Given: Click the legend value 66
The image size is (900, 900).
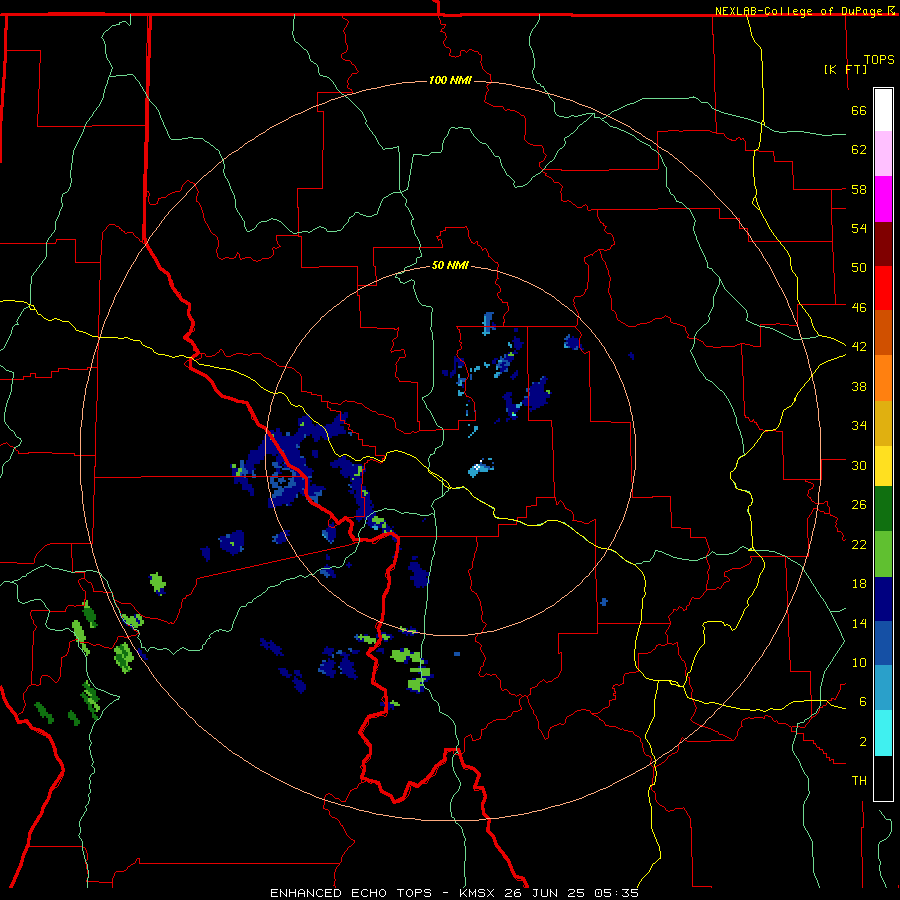Looking at the screenshot, I should point(859,110).
